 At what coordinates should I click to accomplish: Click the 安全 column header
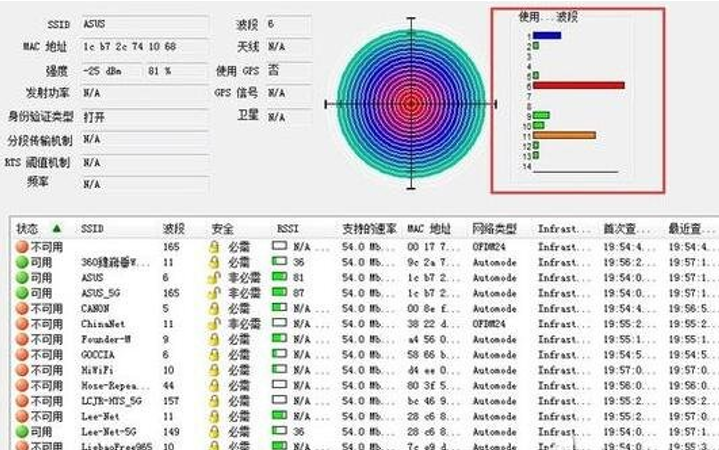click(x=222, y=229)
